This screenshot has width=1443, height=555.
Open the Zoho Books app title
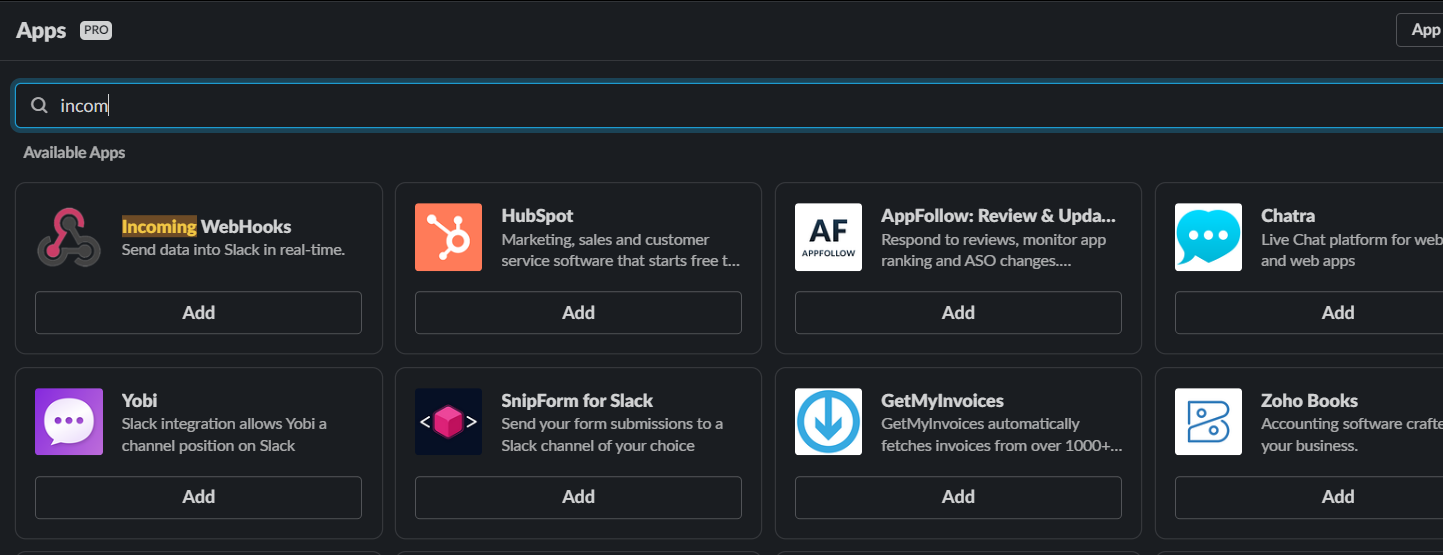(x=1309, y=400)
